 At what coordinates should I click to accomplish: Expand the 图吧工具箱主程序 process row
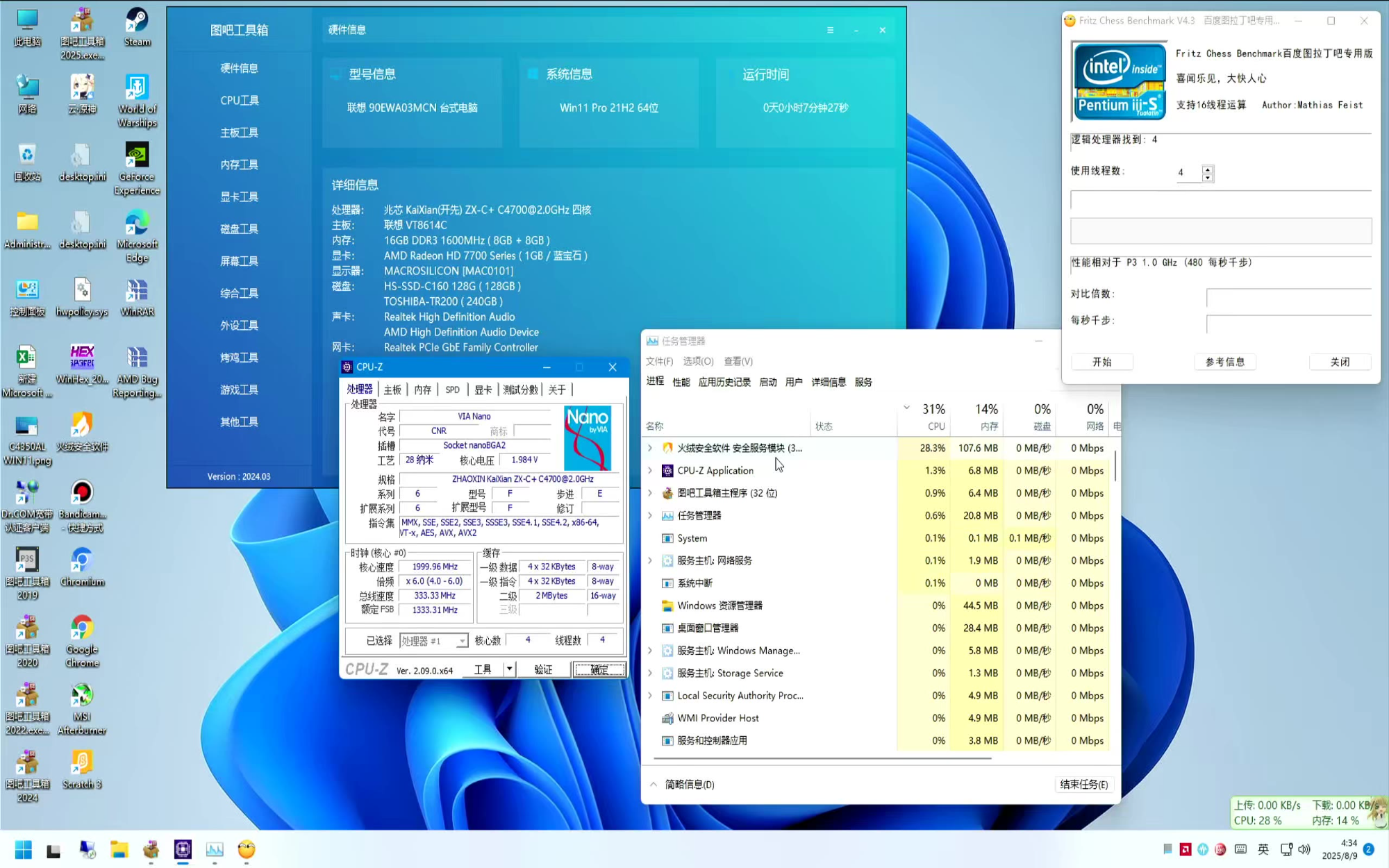click(x=650, y=493)
